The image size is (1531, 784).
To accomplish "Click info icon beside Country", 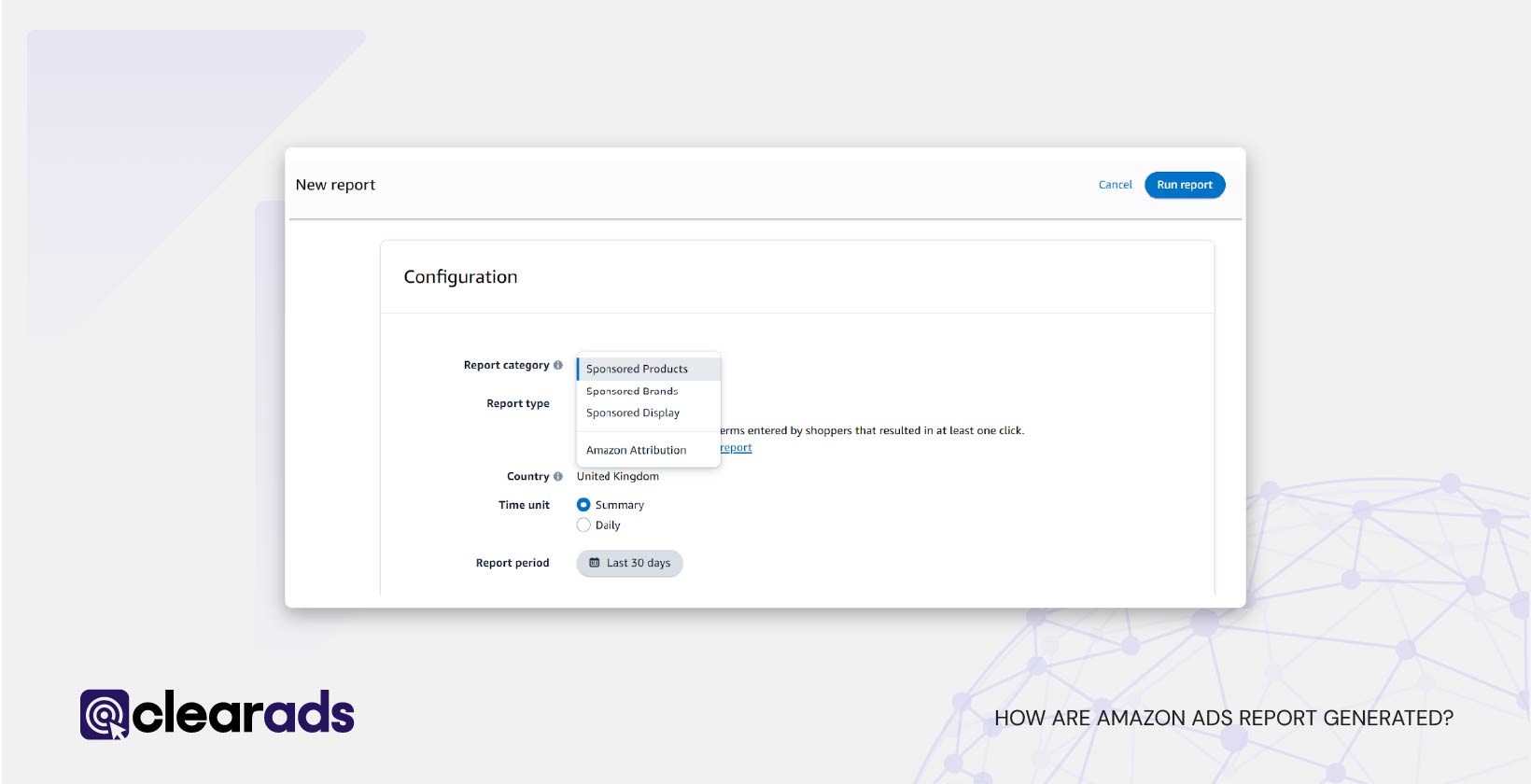I will [558, 476].
